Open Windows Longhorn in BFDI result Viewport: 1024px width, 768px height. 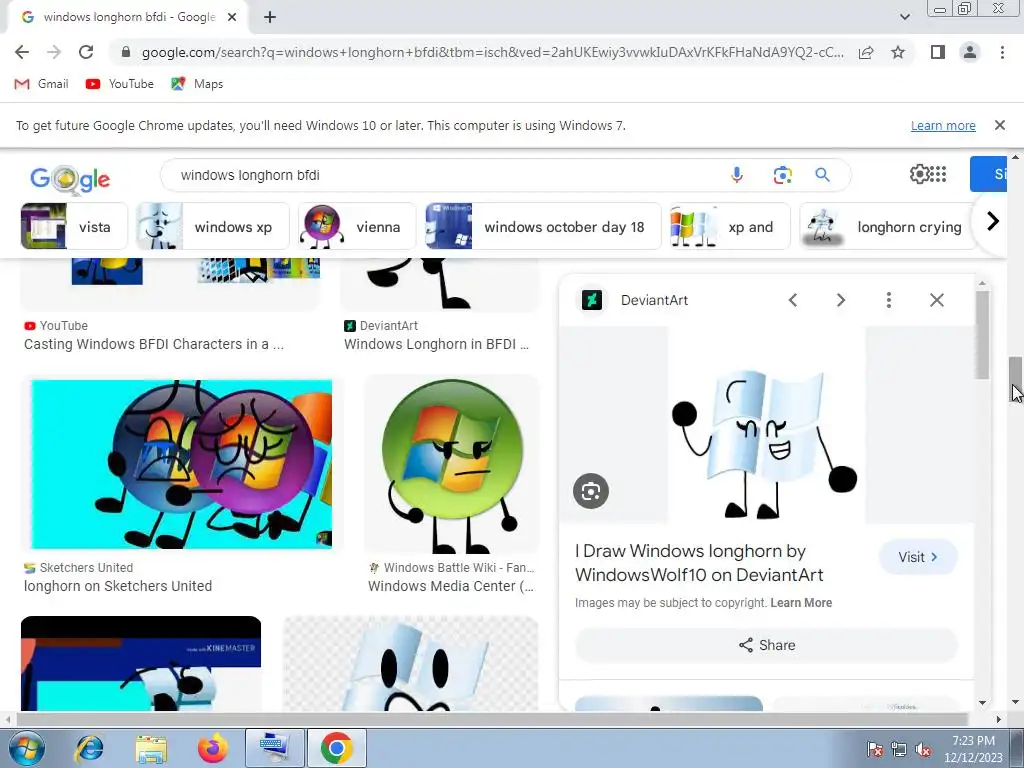pyautogui.click(x=436, y=344)
